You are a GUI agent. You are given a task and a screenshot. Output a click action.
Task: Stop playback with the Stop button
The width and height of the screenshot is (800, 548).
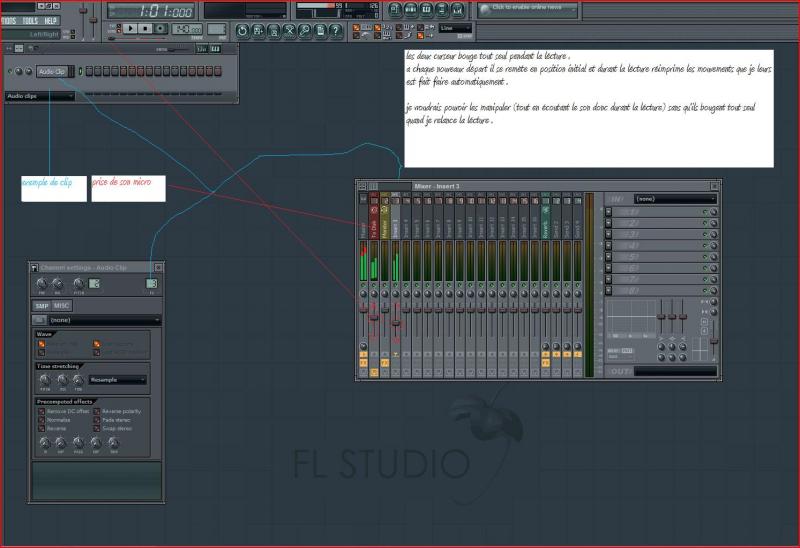[146, 29]
